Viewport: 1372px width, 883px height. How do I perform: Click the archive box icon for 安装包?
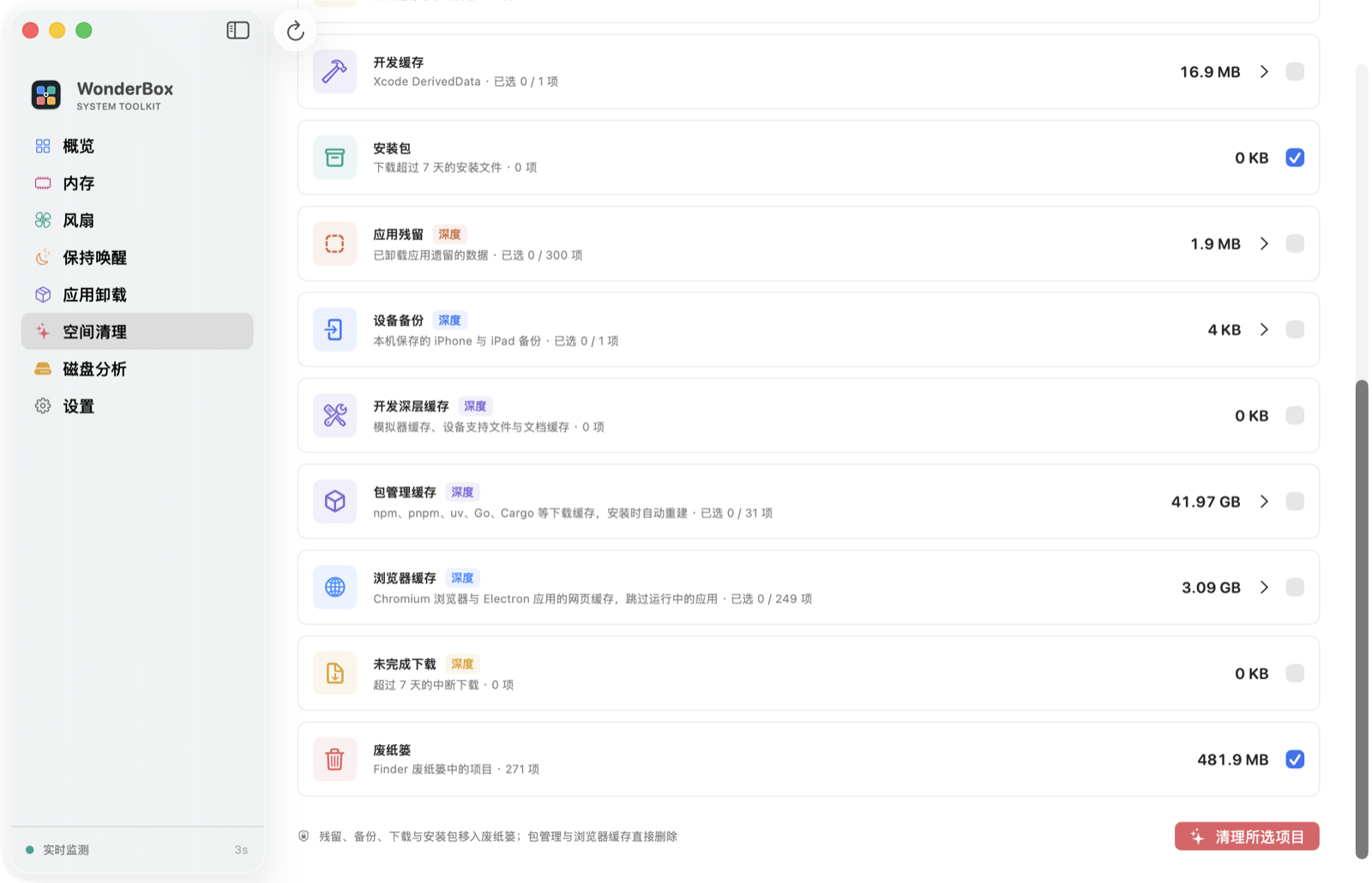pyautogui.click(x=334, y=158)
